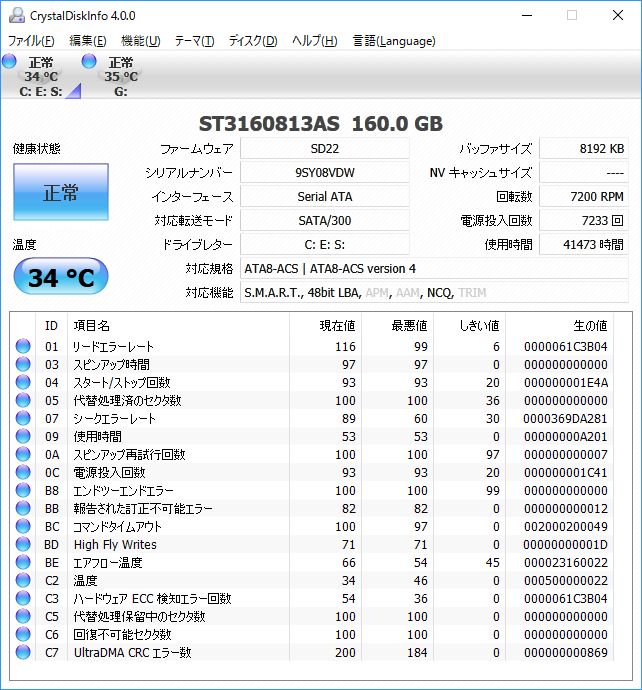Click status orb for attribute C5 代替処理保留中のセクタ数
Image resolution: width=642 pixels, height=690 pixels.
click(23, 617)
